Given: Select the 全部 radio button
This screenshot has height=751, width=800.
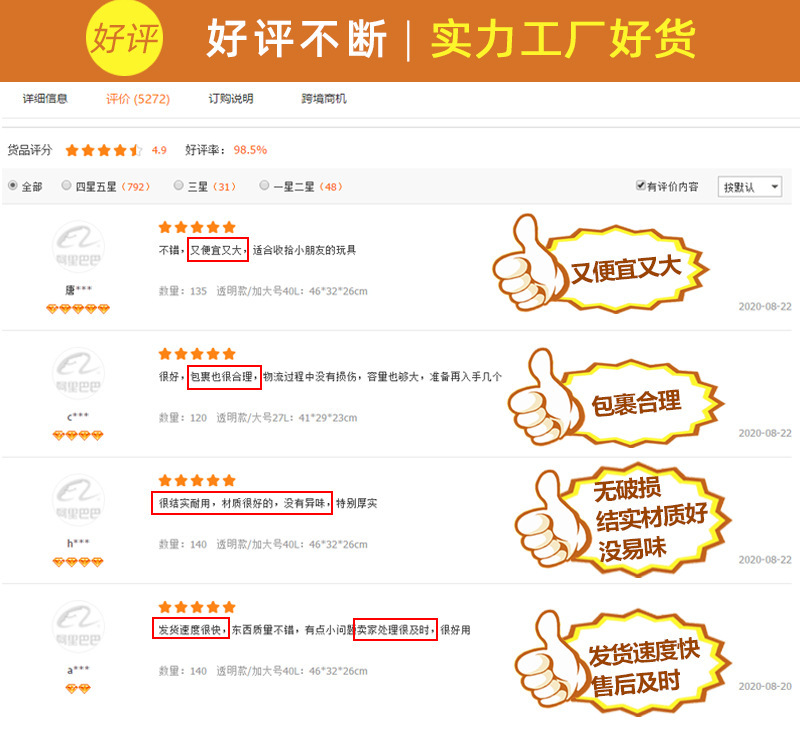Looking at the screenshot, I should pyautogui.click(x=13, y=185).
